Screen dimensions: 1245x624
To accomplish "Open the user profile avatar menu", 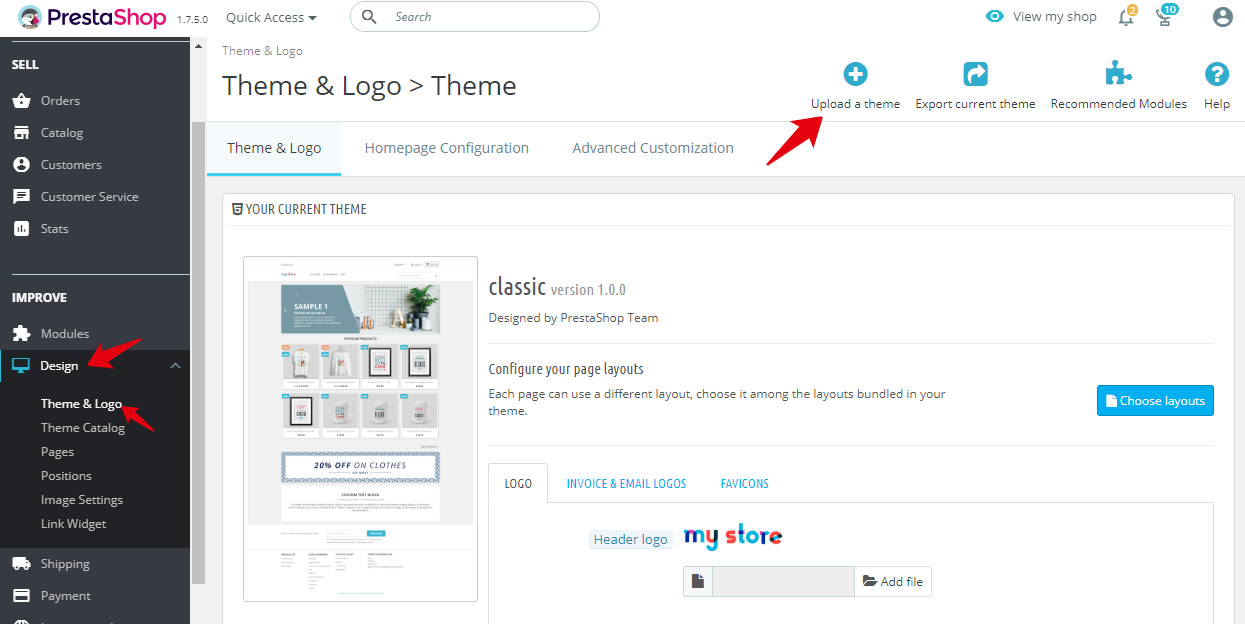I will 1222,17.
